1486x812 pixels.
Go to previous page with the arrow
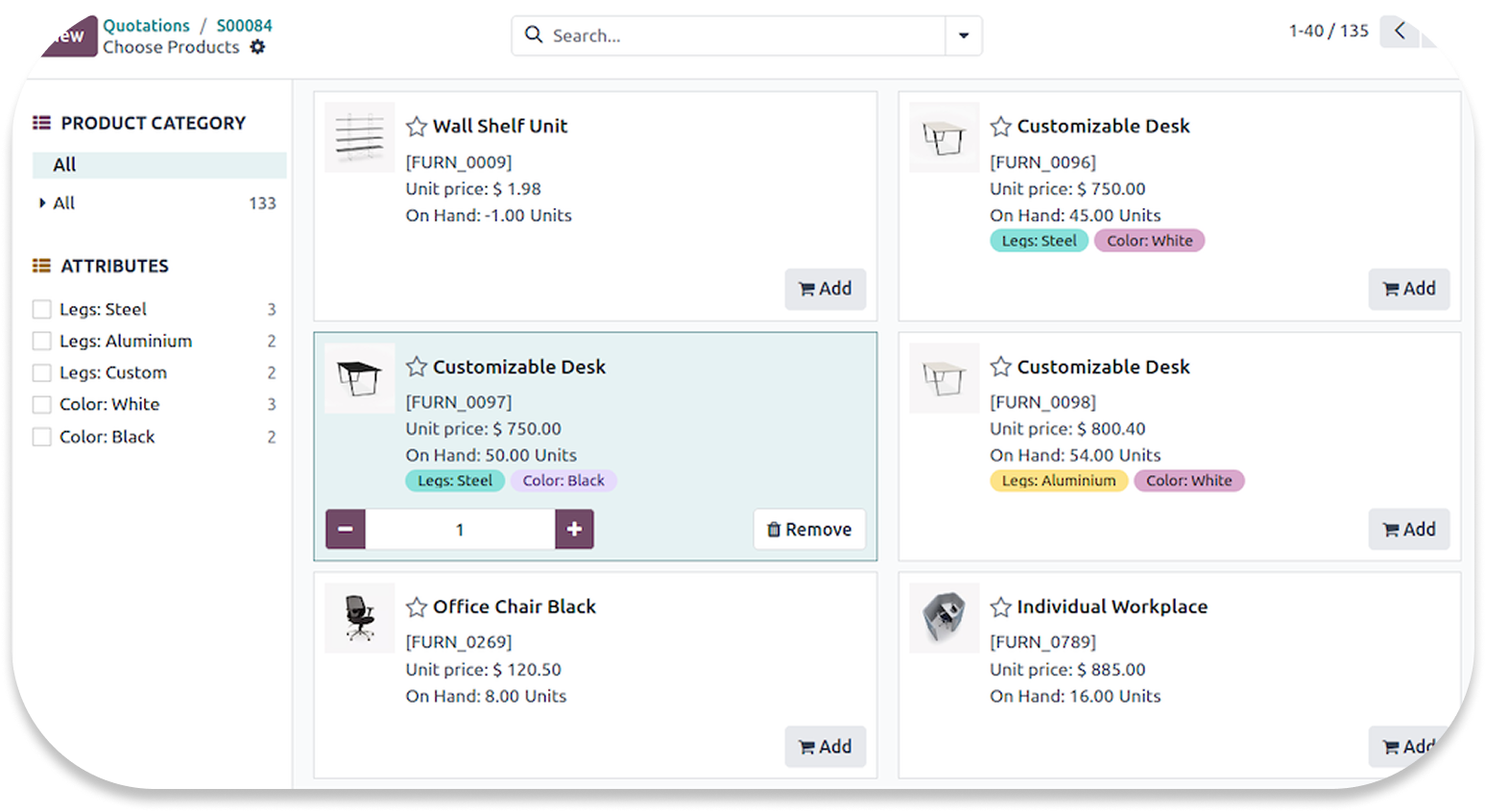coord(1400,32)
